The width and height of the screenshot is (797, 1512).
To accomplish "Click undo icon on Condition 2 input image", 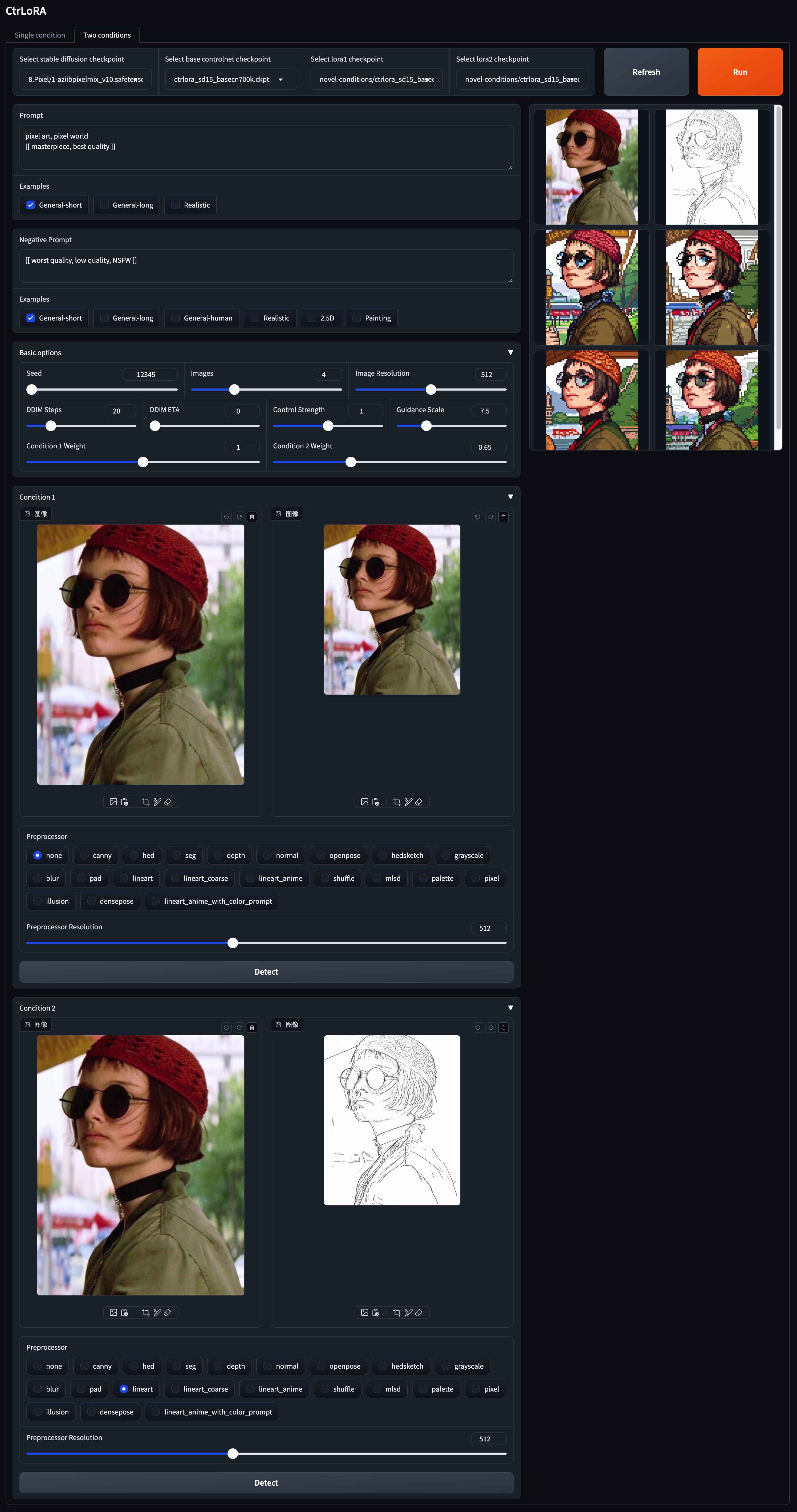I will (226, 1028).
